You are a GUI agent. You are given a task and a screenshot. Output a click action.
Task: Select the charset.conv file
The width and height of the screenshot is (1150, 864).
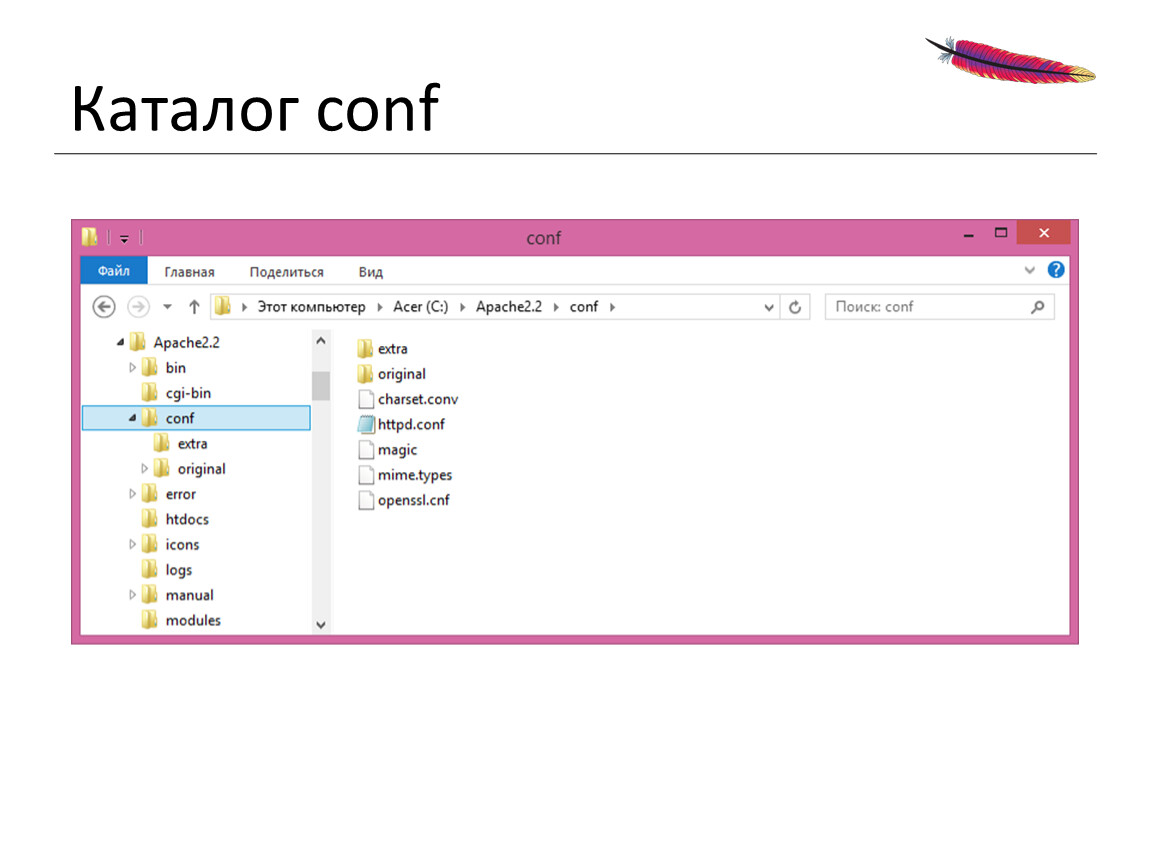(417, 399)
